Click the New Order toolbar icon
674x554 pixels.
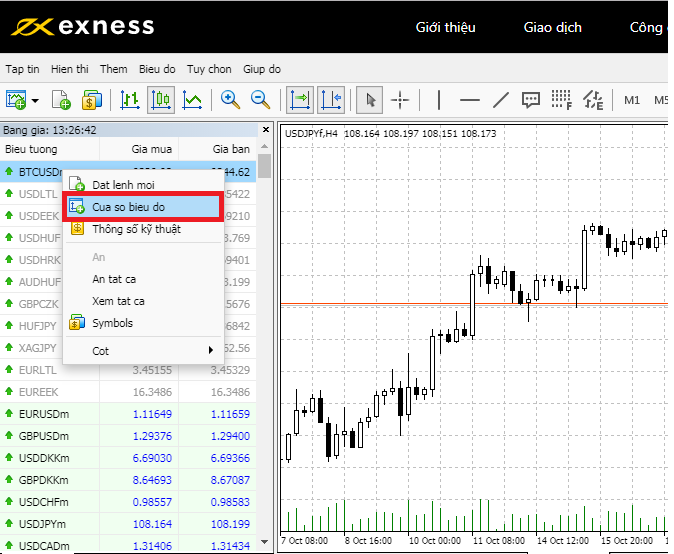pyautogui.click(x=61, y=100)
